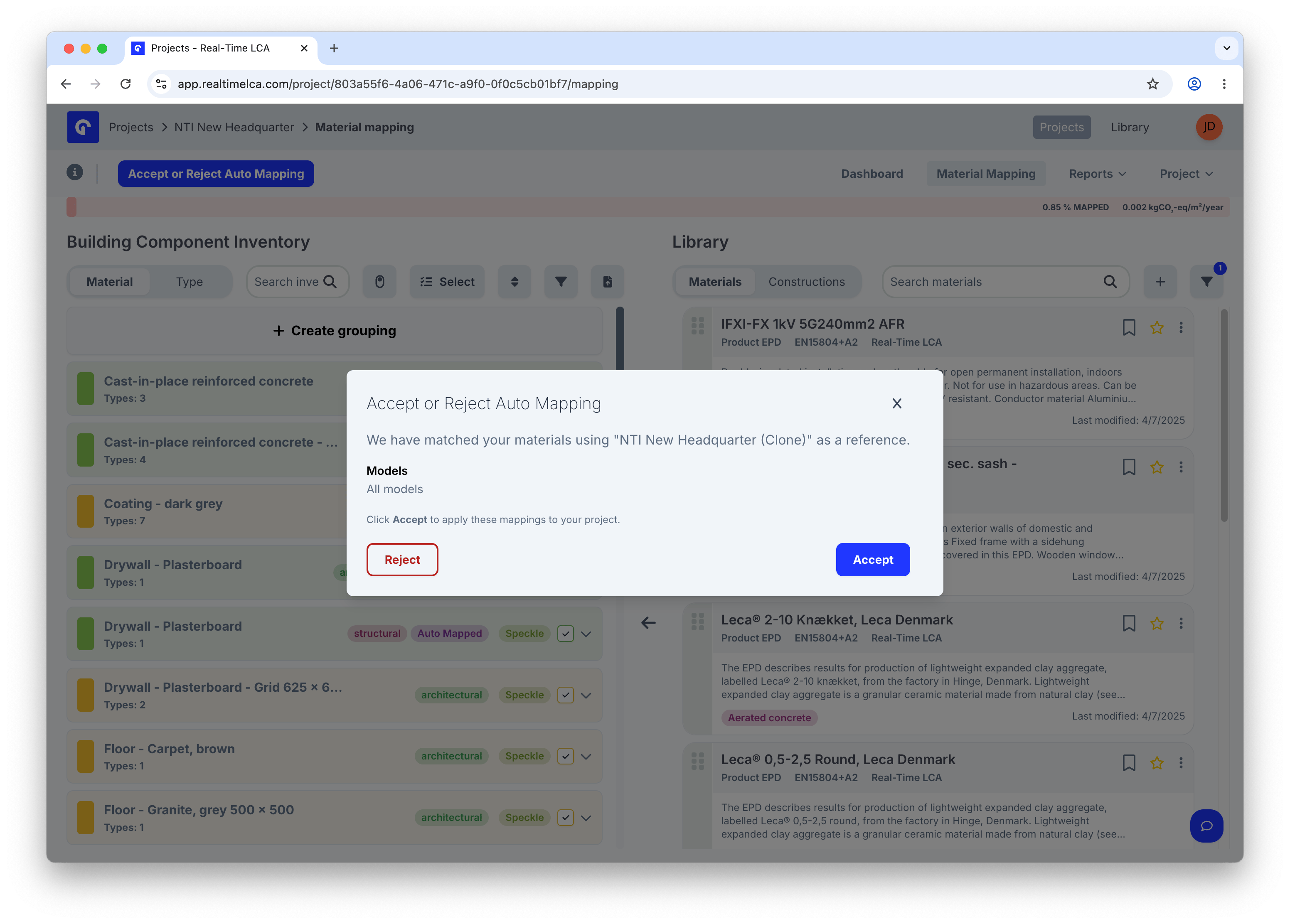The image size is (1290, 924).
Task: Open the Reports dropdown menu
Action: click(1097, 173)
